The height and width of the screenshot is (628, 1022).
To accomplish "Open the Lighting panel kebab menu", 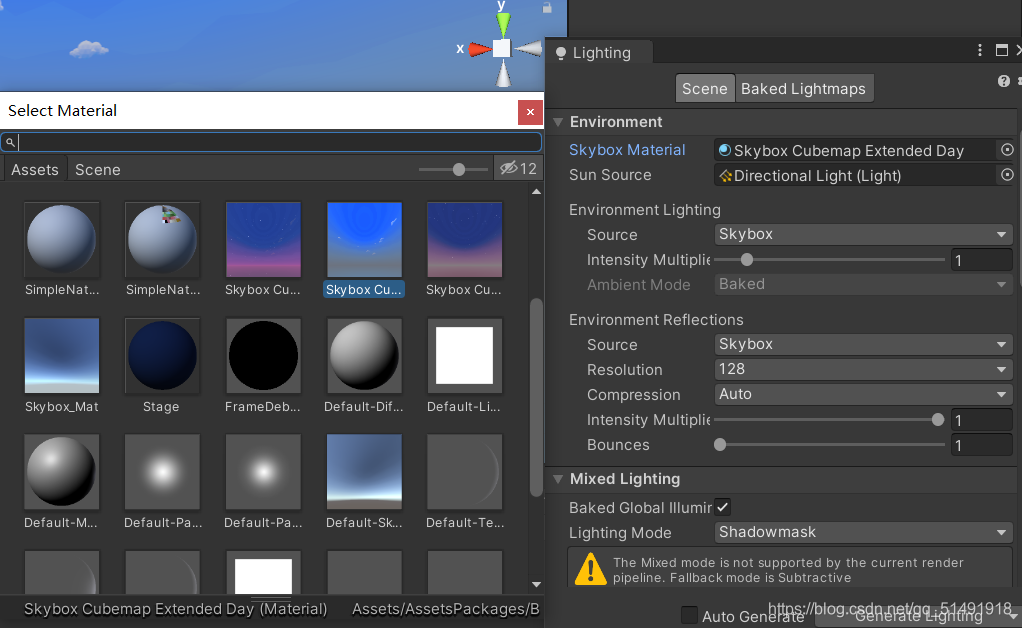I will [979, 49].
